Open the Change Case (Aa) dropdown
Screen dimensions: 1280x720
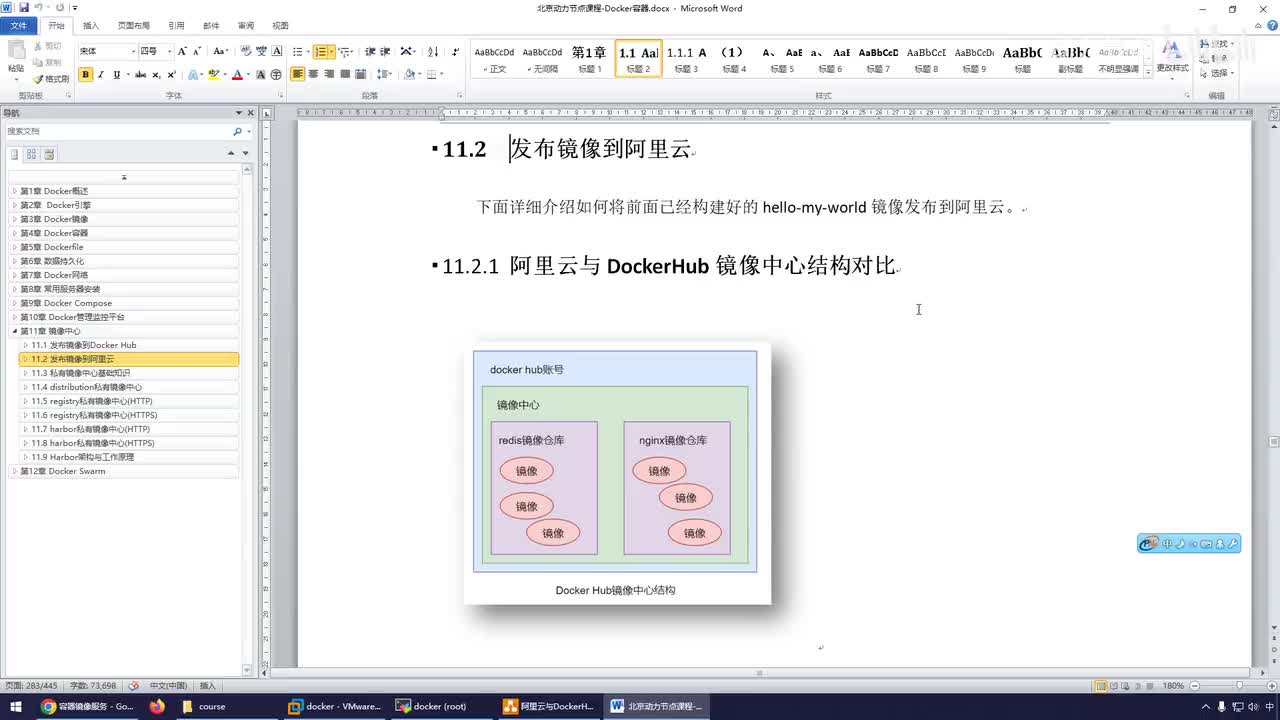[x=221, y=51]
